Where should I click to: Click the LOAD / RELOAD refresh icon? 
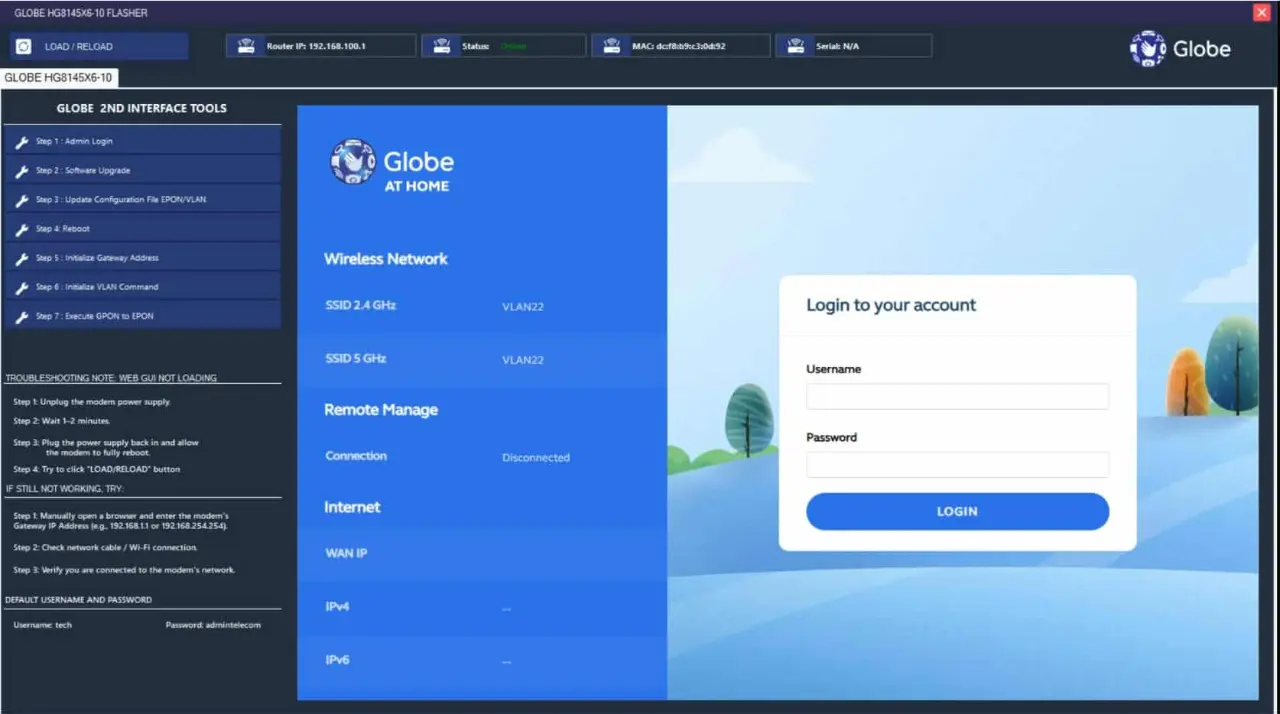(x=24, y=46)
